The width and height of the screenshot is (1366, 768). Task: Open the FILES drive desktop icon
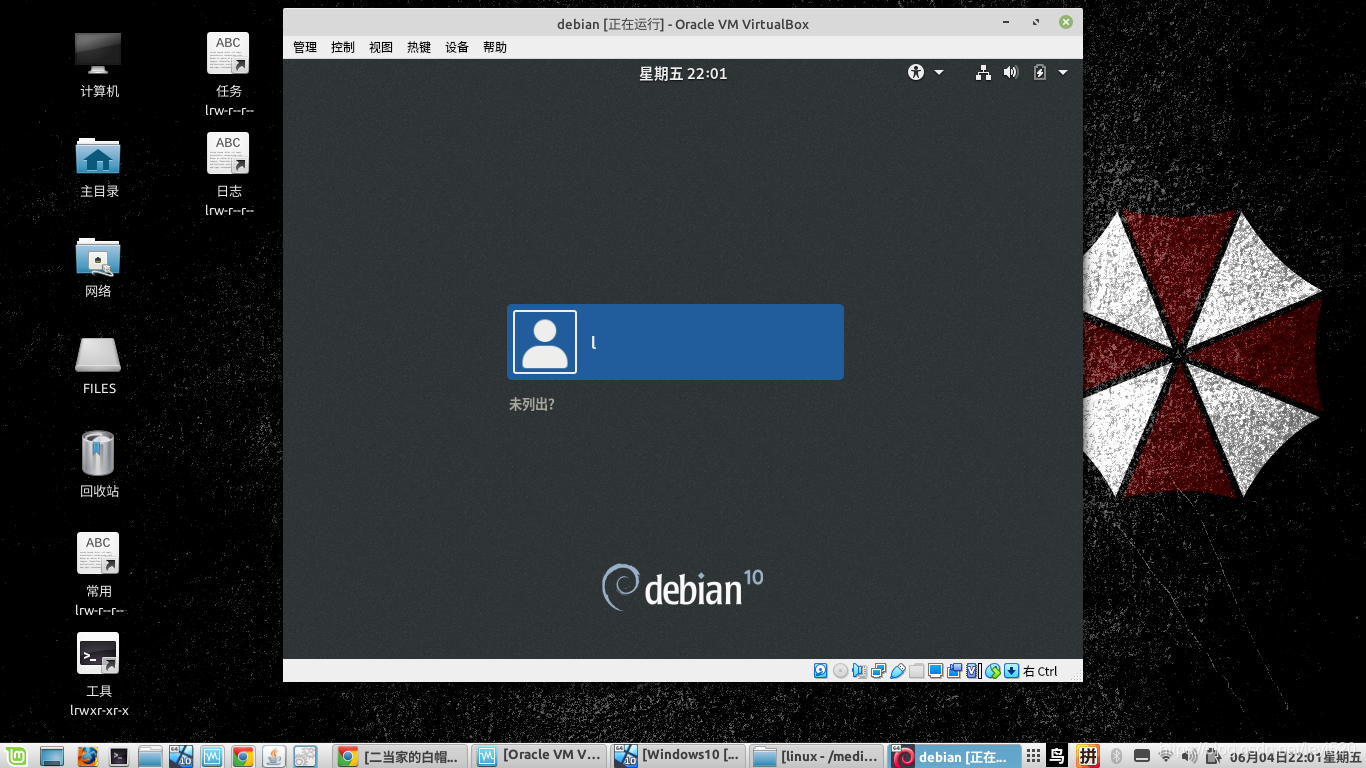tap(99, 366)
